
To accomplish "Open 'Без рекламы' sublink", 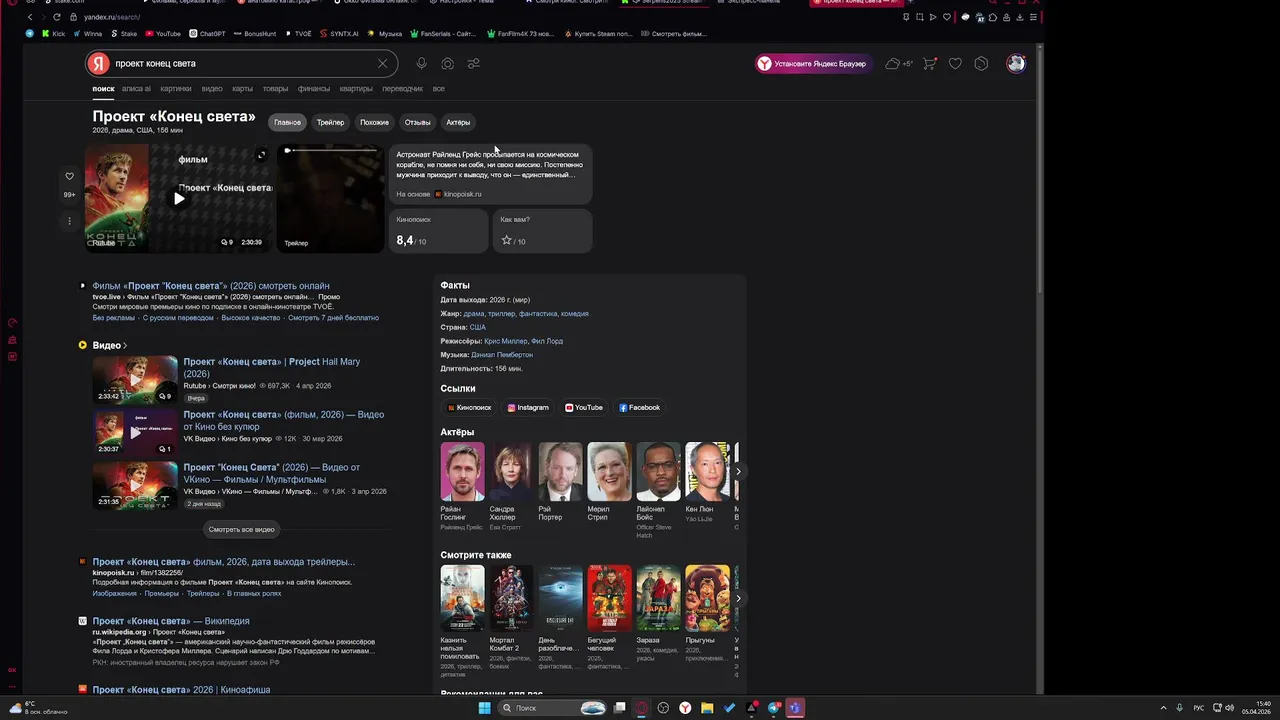I will click(114, 318).
